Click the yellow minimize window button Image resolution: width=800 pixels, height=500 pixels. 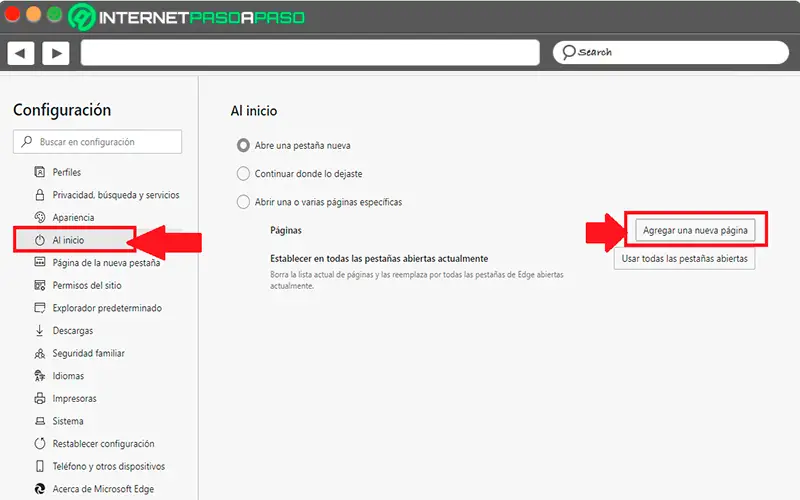coord(33,13)
